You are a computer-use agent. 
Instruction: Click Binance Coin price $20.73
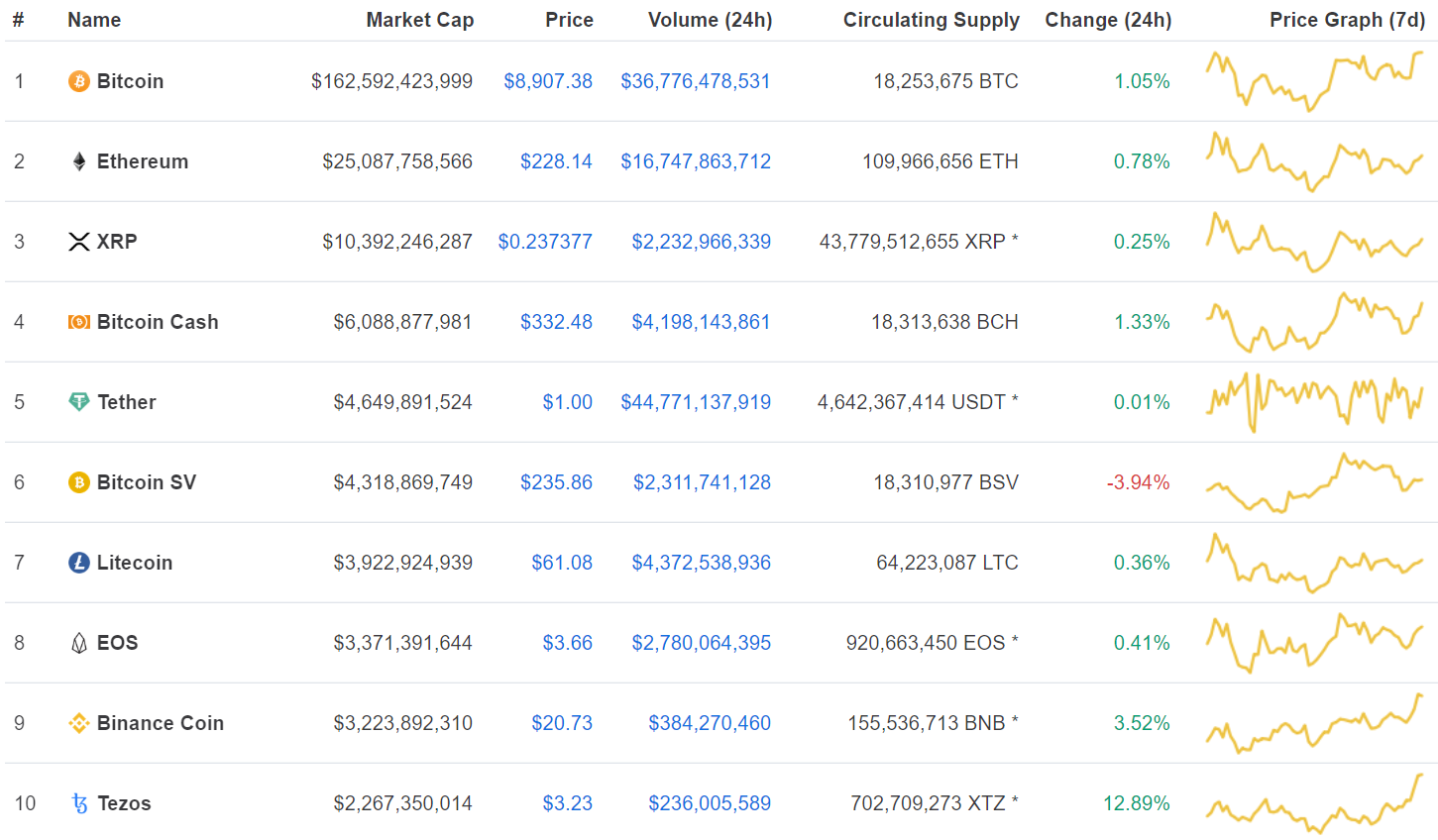(562, 723)
